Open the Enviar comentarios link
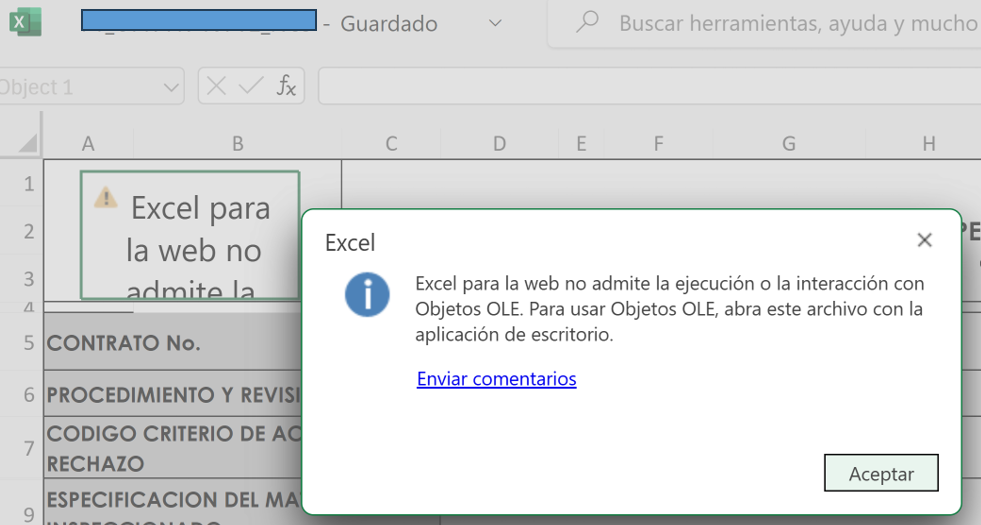 click(x=496, y=379)
